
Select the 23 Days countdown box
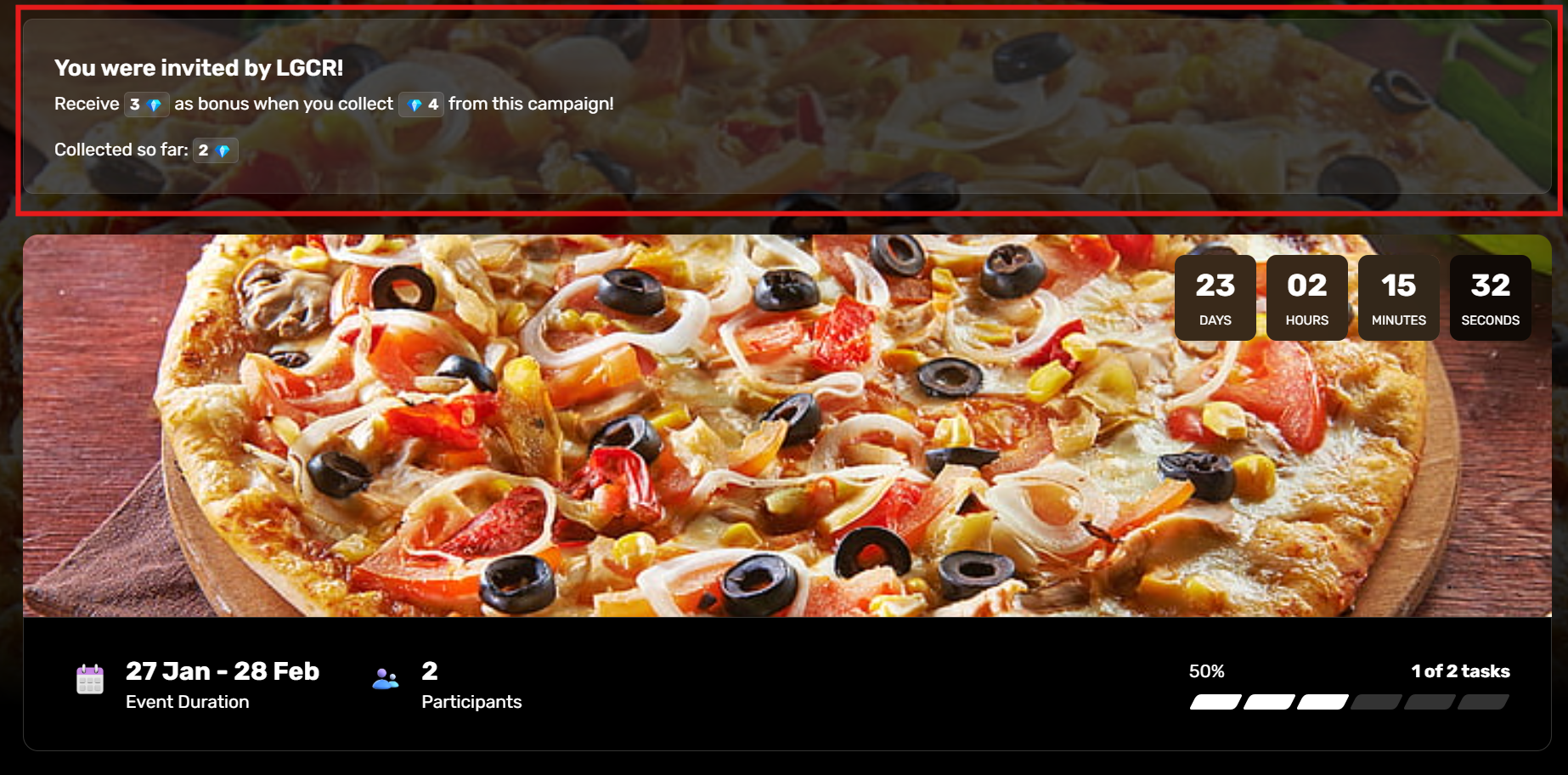click(x=1215, y=297)
